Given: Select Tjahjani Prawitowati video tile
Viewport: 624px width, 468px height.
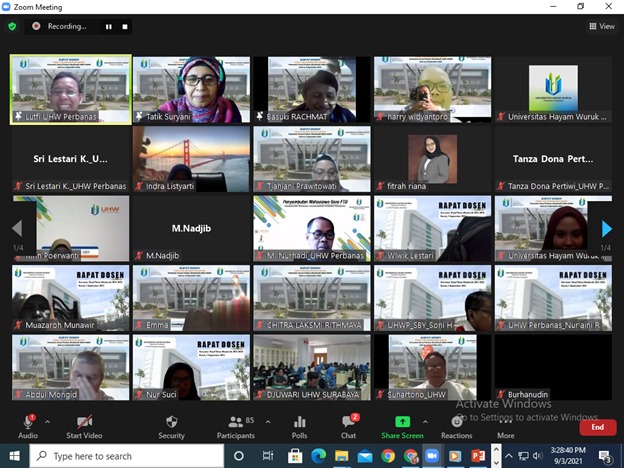Looking at the screenshot, I should 312,159.
